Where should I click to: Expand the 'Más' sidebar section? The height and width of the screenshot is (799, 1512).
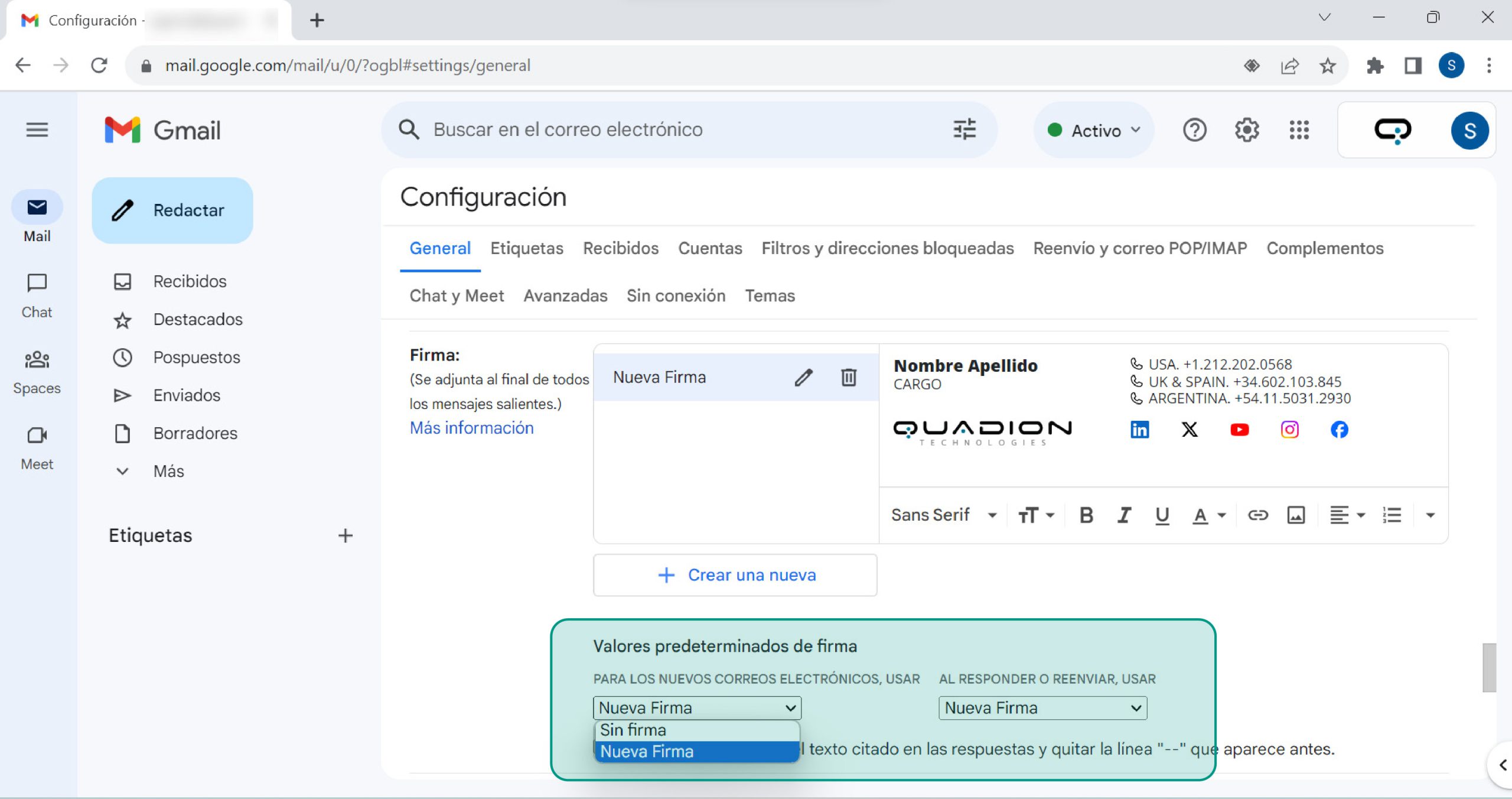click(168, 471)
